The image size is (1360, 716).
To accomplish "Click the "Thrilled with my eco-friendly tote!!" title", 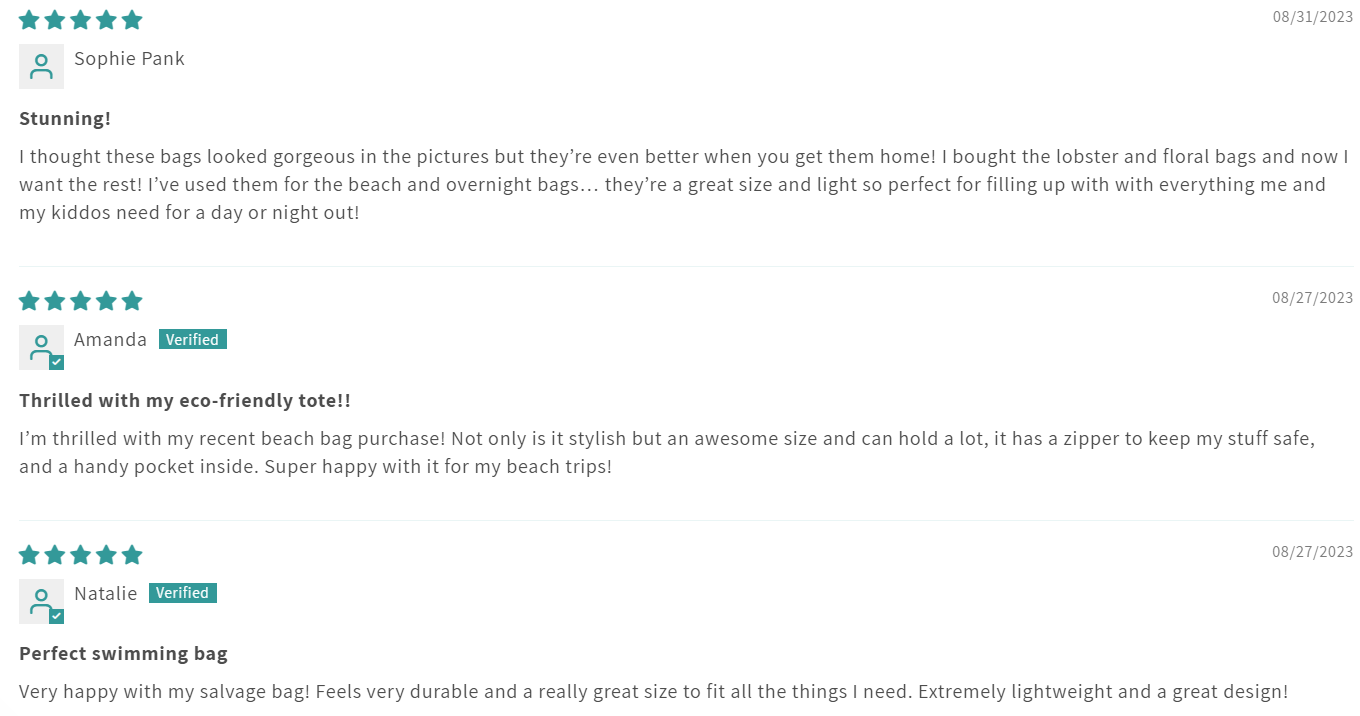I will [x=185, y=401].
